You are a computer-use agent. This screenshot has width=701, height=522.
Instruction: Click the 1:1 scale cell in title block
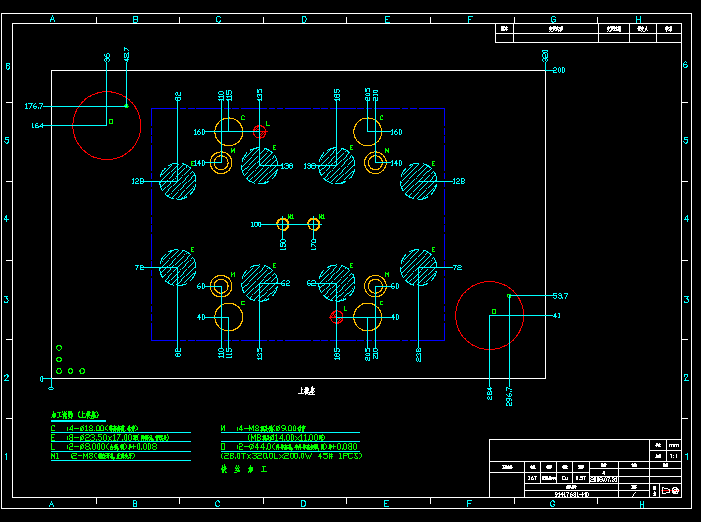click(674, 456)
